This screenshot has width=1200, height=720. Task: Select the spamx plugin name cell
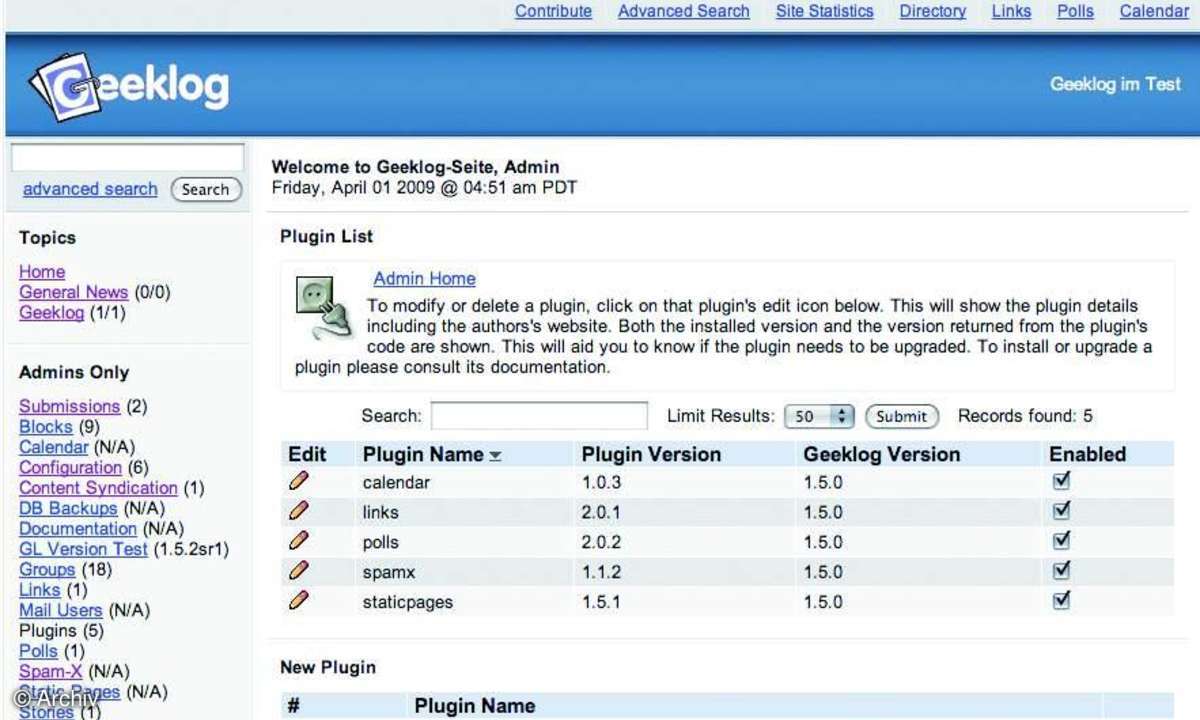tap(389, 572)
